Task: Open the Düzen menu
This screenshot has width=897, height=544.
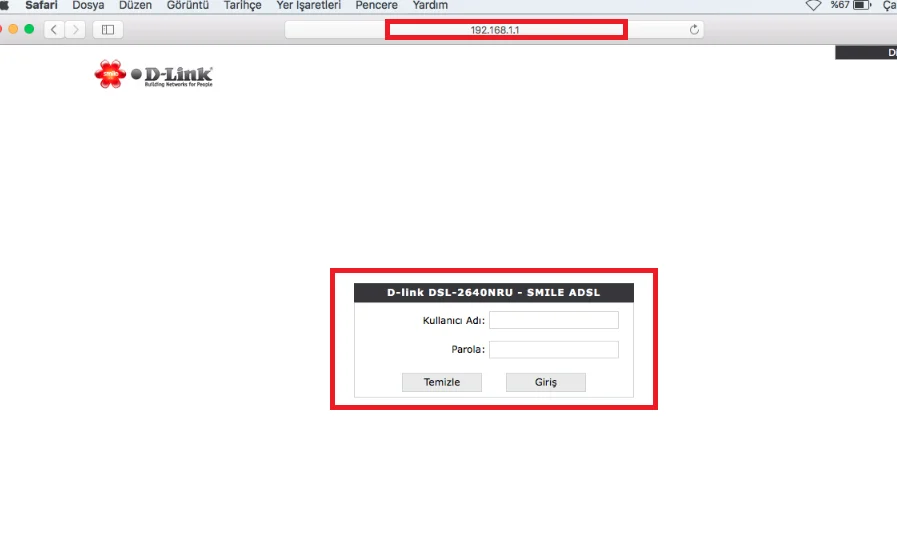Action: coord(135,6)
